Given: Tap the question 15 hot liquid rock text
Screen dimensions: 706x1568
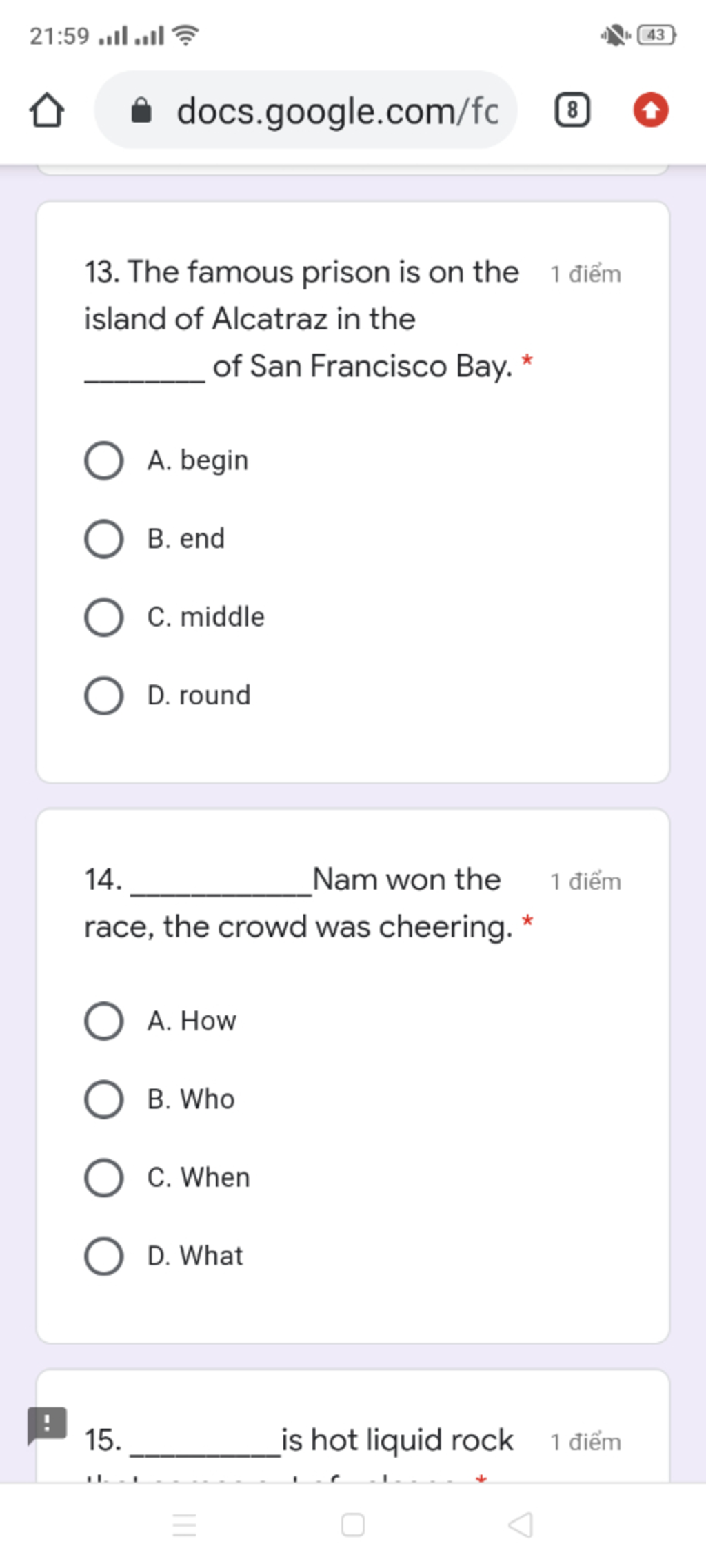Looking at the screenshot, I should click(x=299, y=1440).
